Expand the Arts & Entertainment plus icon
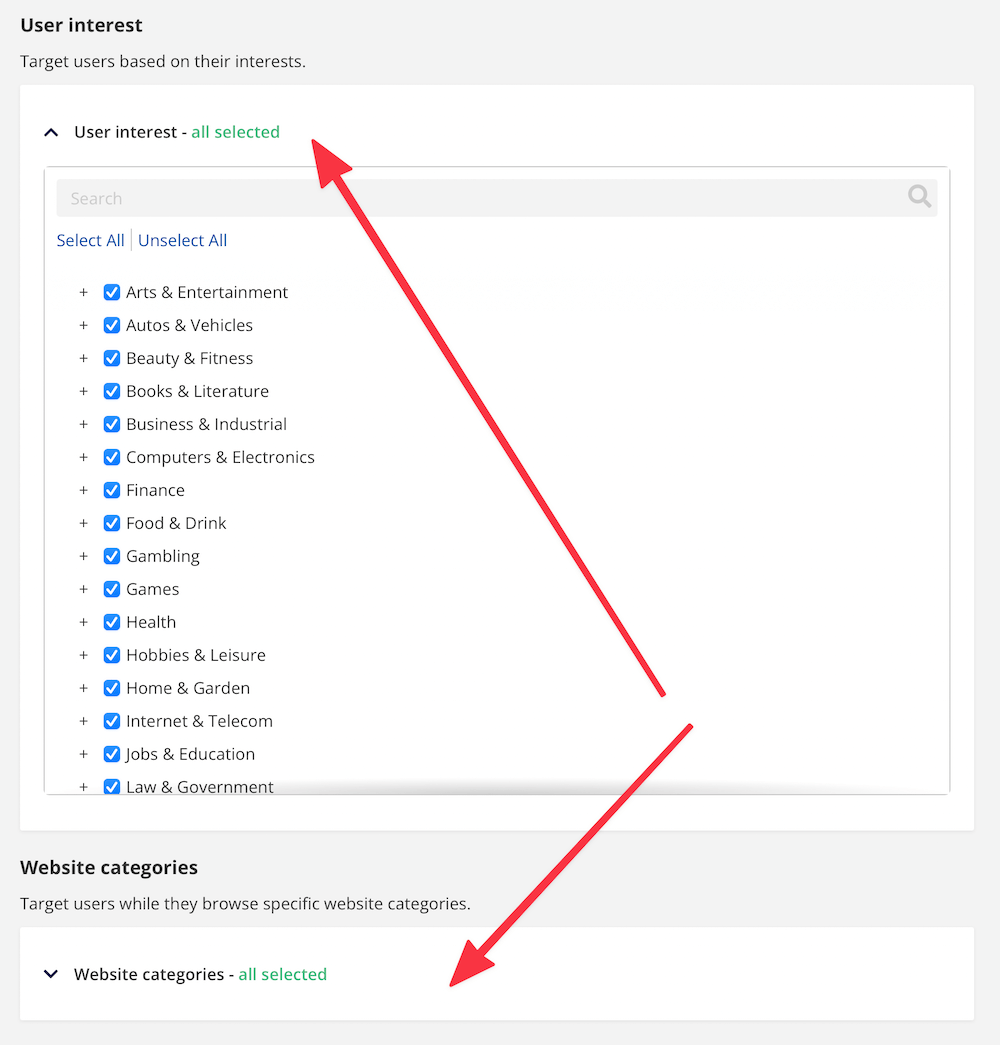 pyautogui.click(x=83, y=292)
